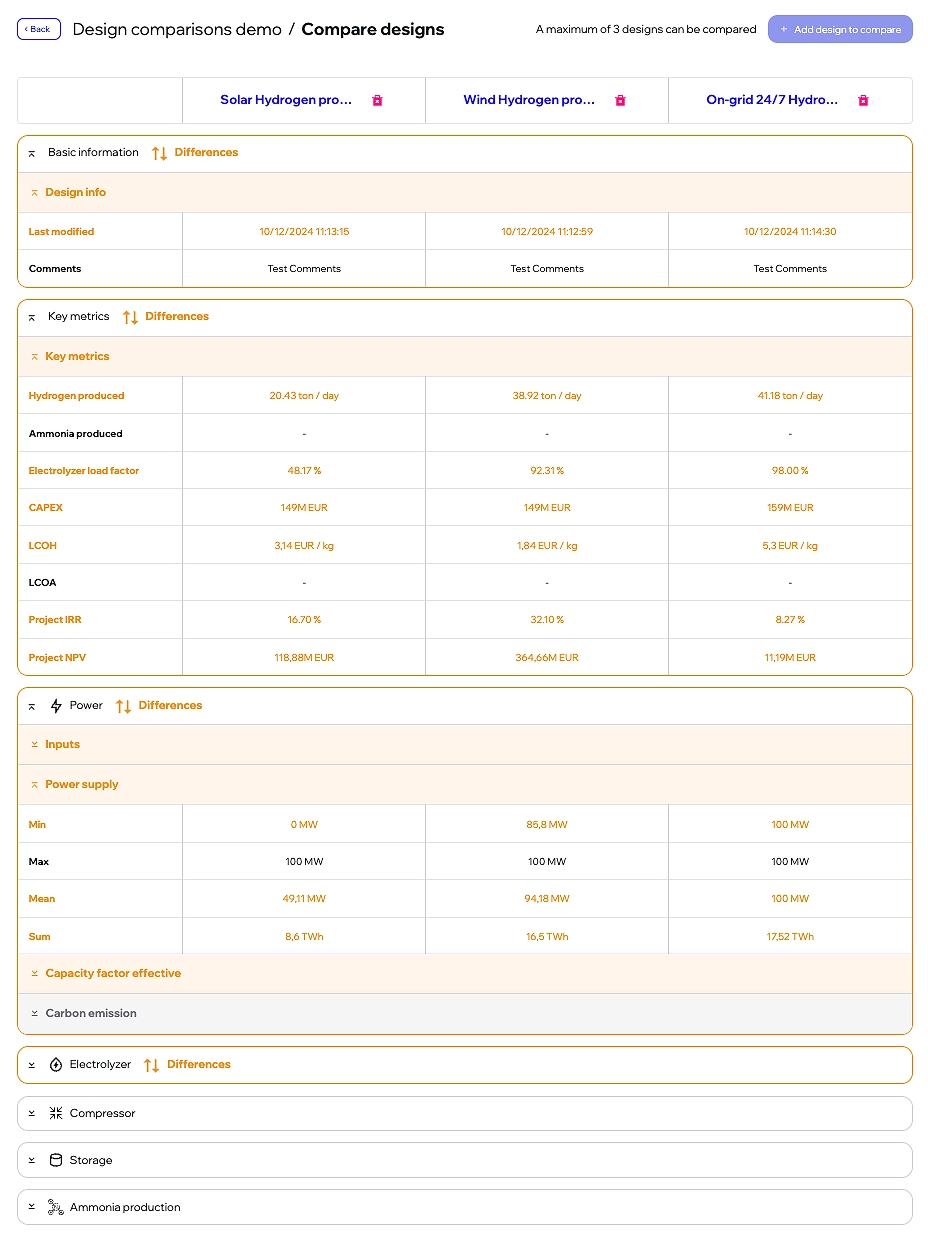
Task: Click the Project NPV row label
Action: pyautogui.click(x=57, y=658)
